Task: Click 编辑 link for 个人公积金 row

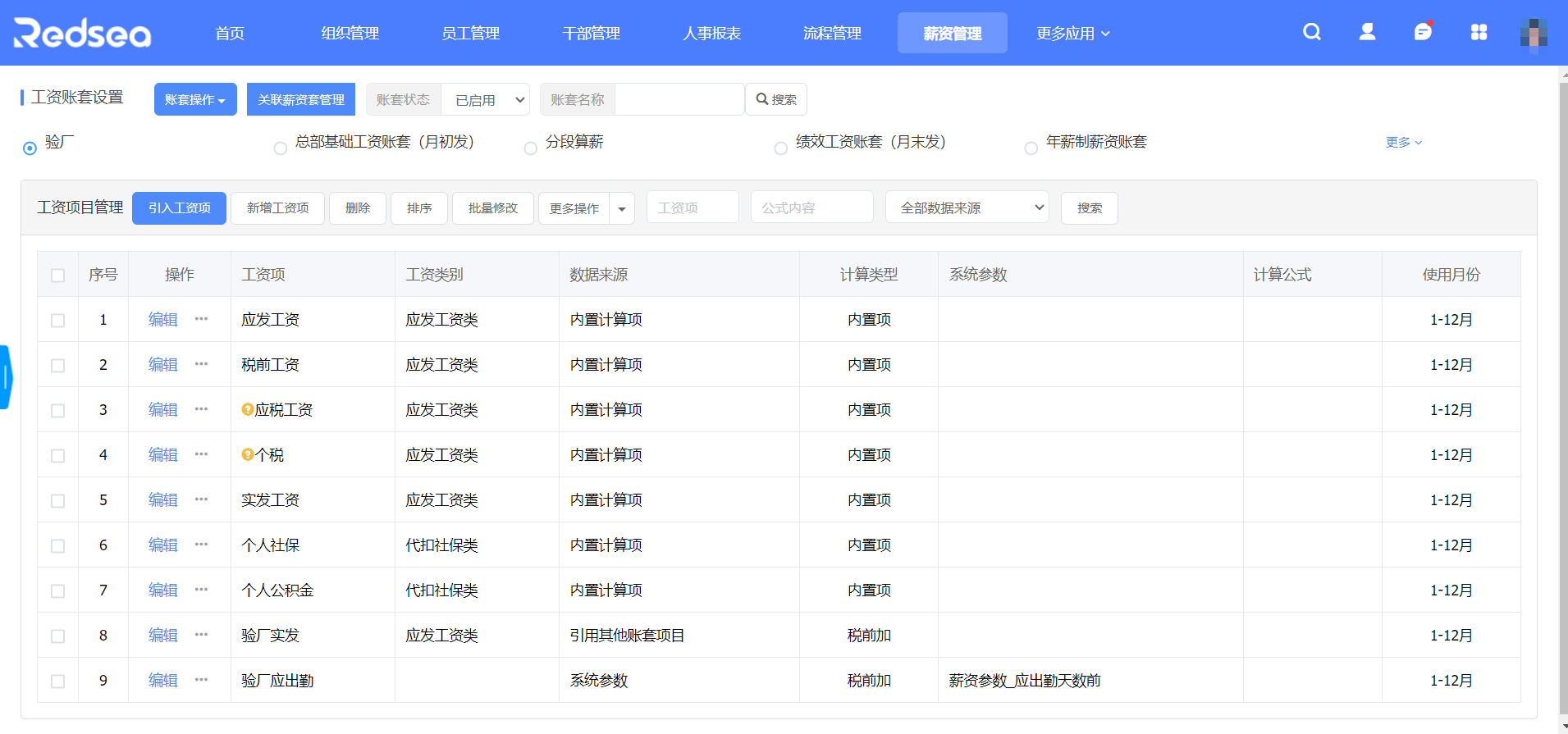Action: 162,590
